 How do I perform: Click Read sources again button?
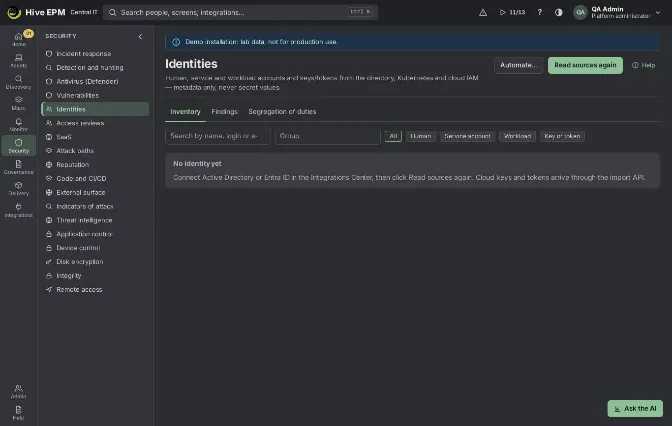click(585, 65)
